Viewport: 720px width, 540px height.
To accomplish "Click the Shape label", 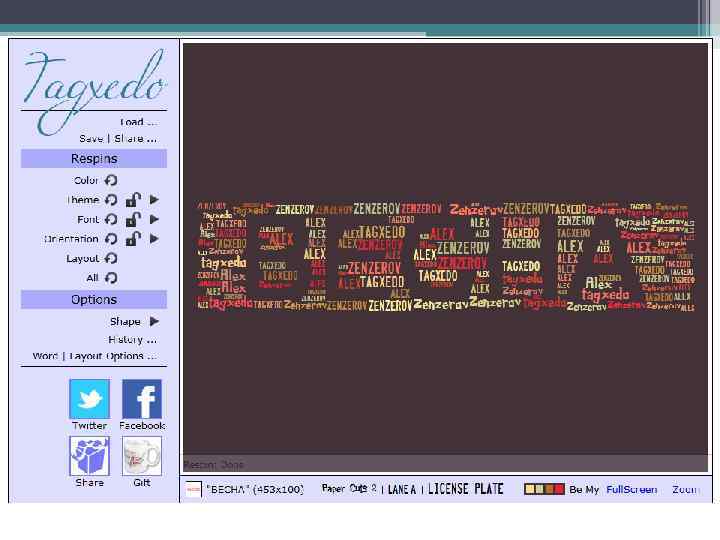I will 125,321.
